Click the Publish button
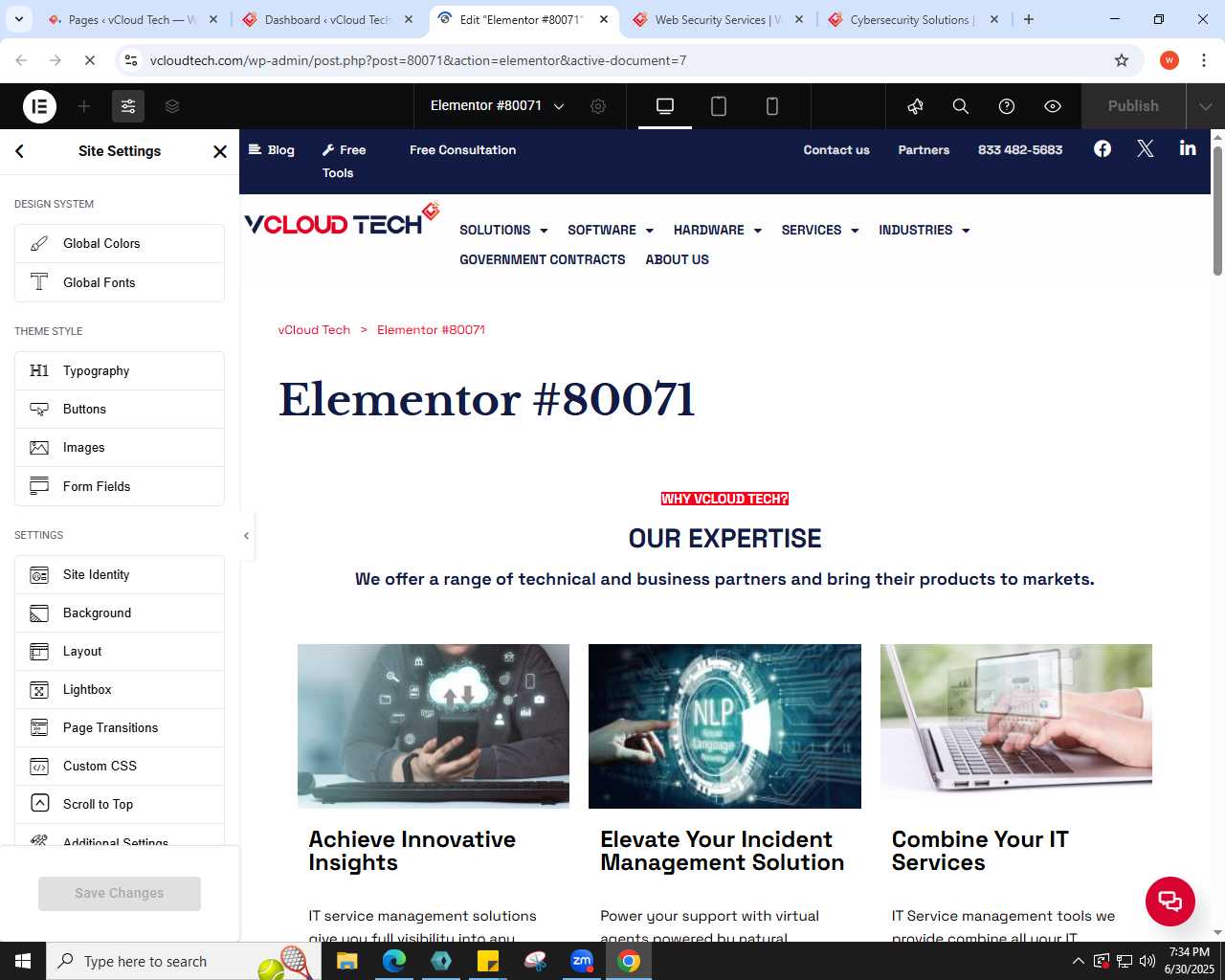This screenshot has height=980, width=1225. 1133,106
